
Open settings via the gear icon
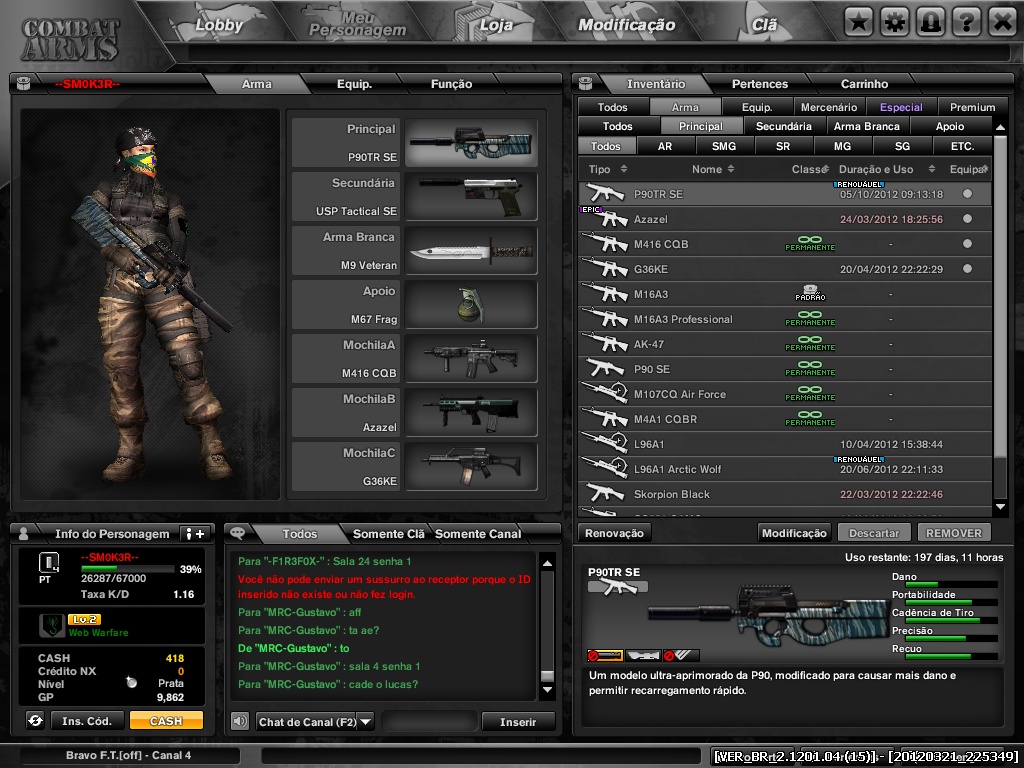(x=894, y=21)
